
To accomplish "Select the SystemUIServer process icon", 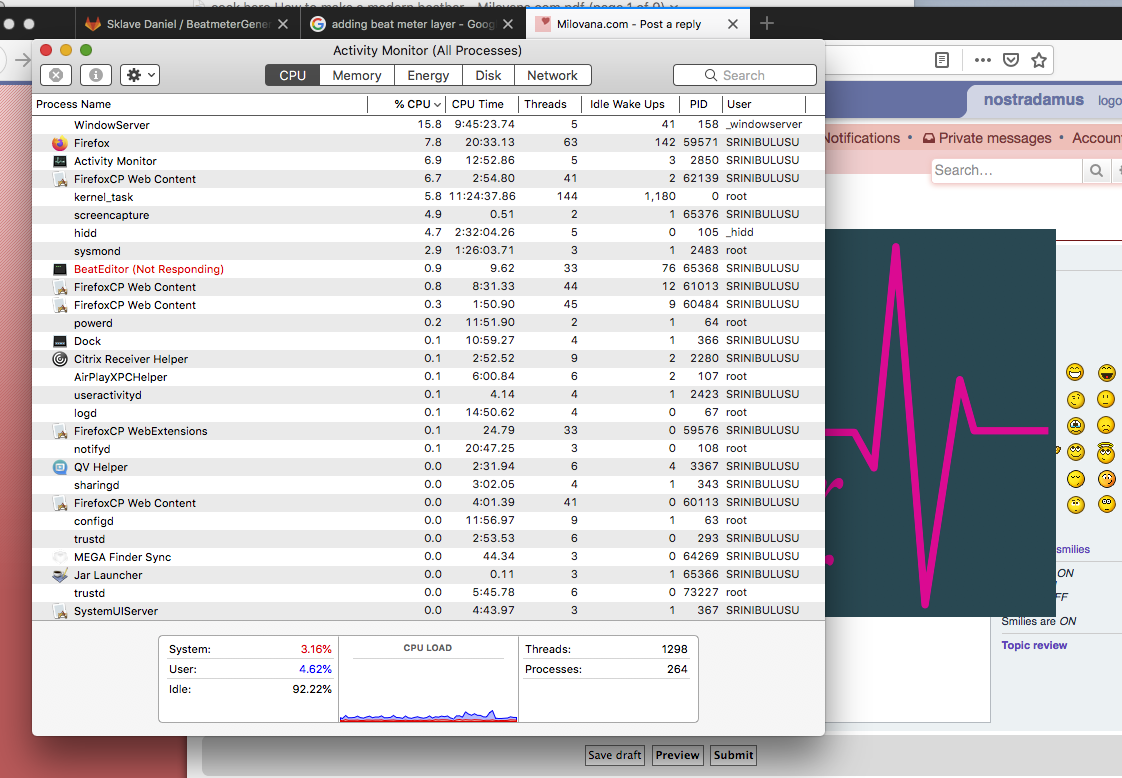I will pyautogui.click(x=60, y=611).
